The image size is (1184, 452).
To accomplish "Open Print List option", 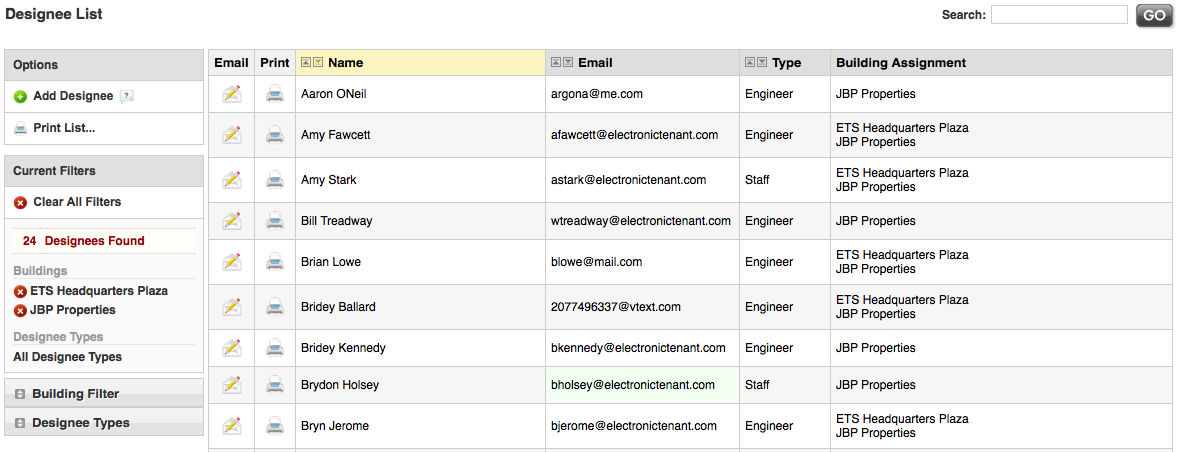I will [64, 128].
